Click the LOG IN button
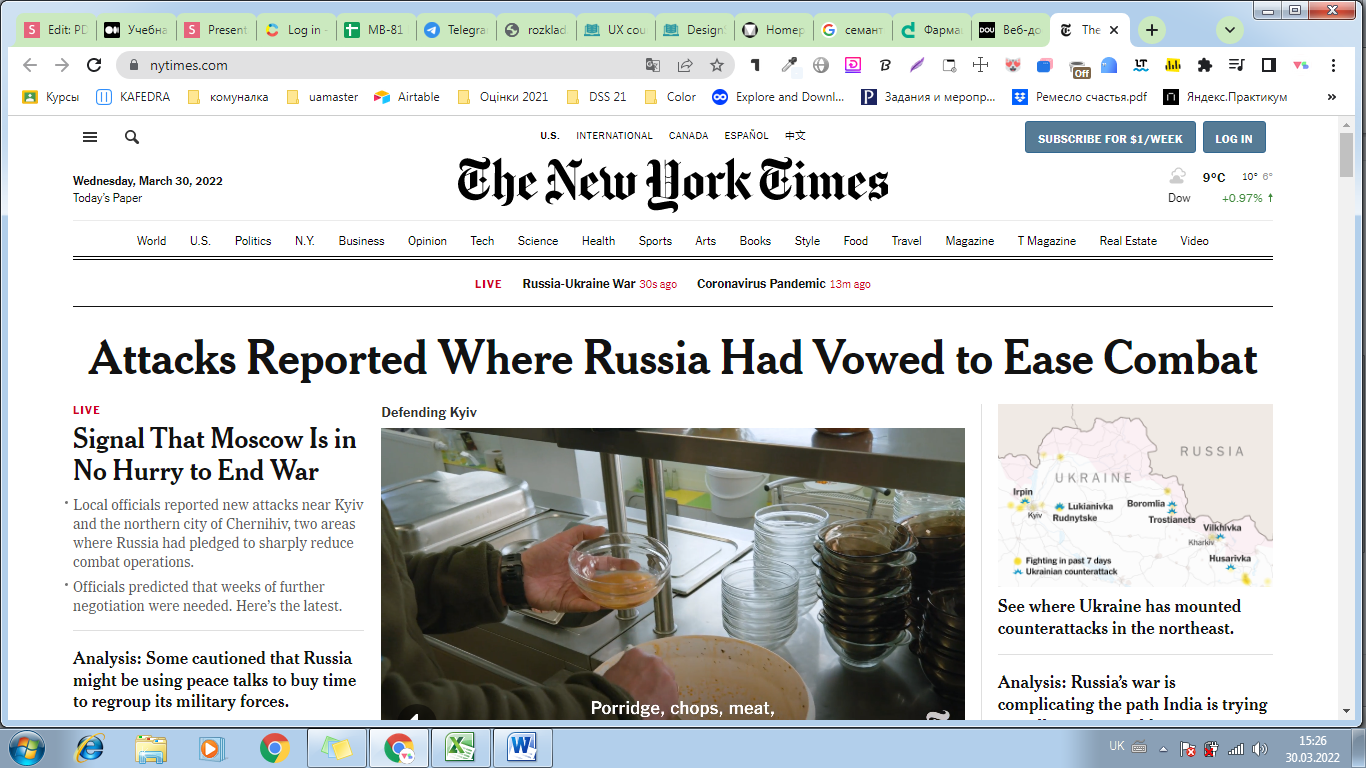Viewport: 1366px width, 768px height. (1233, 138)
